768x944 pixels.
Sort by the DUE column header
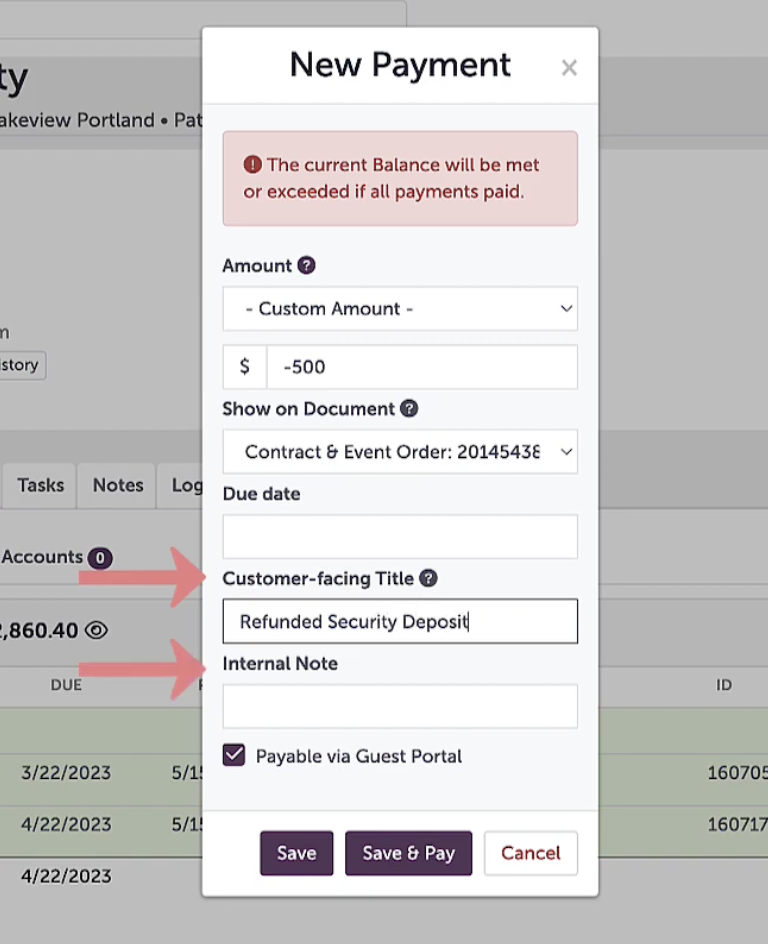coord(66,686)
